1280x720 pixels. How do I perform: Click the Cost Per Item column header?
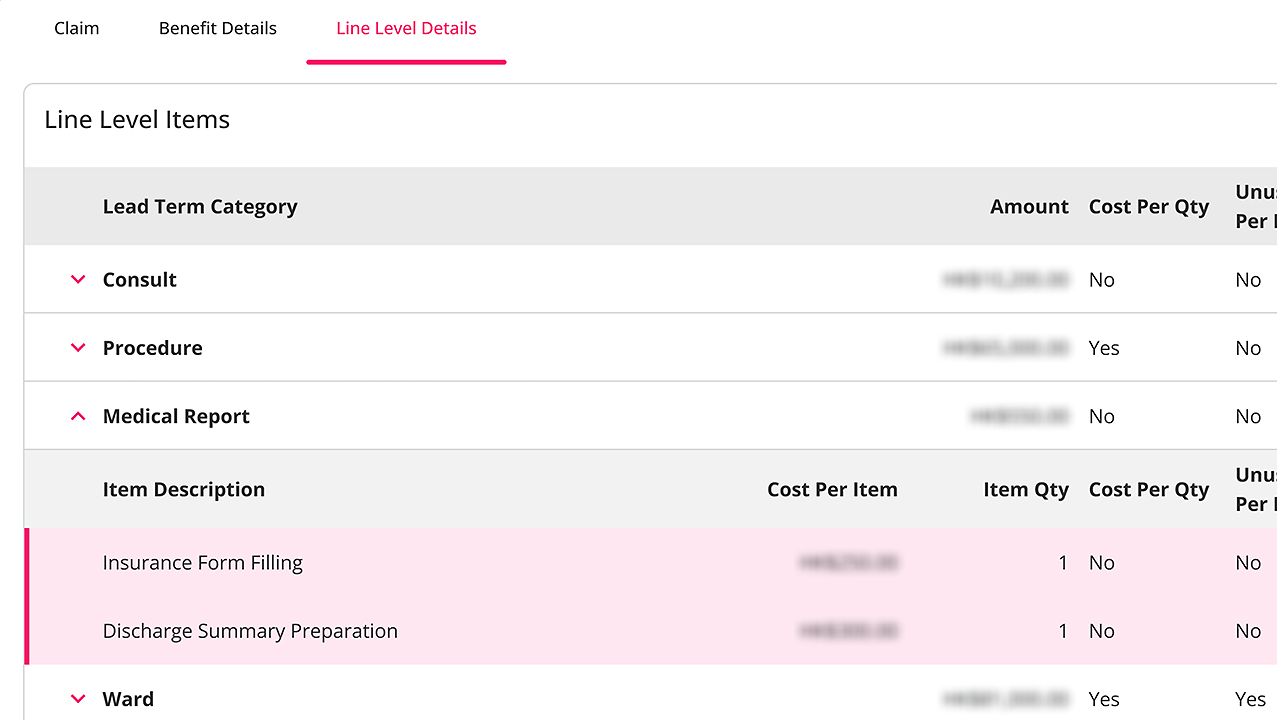coord(832,490)
